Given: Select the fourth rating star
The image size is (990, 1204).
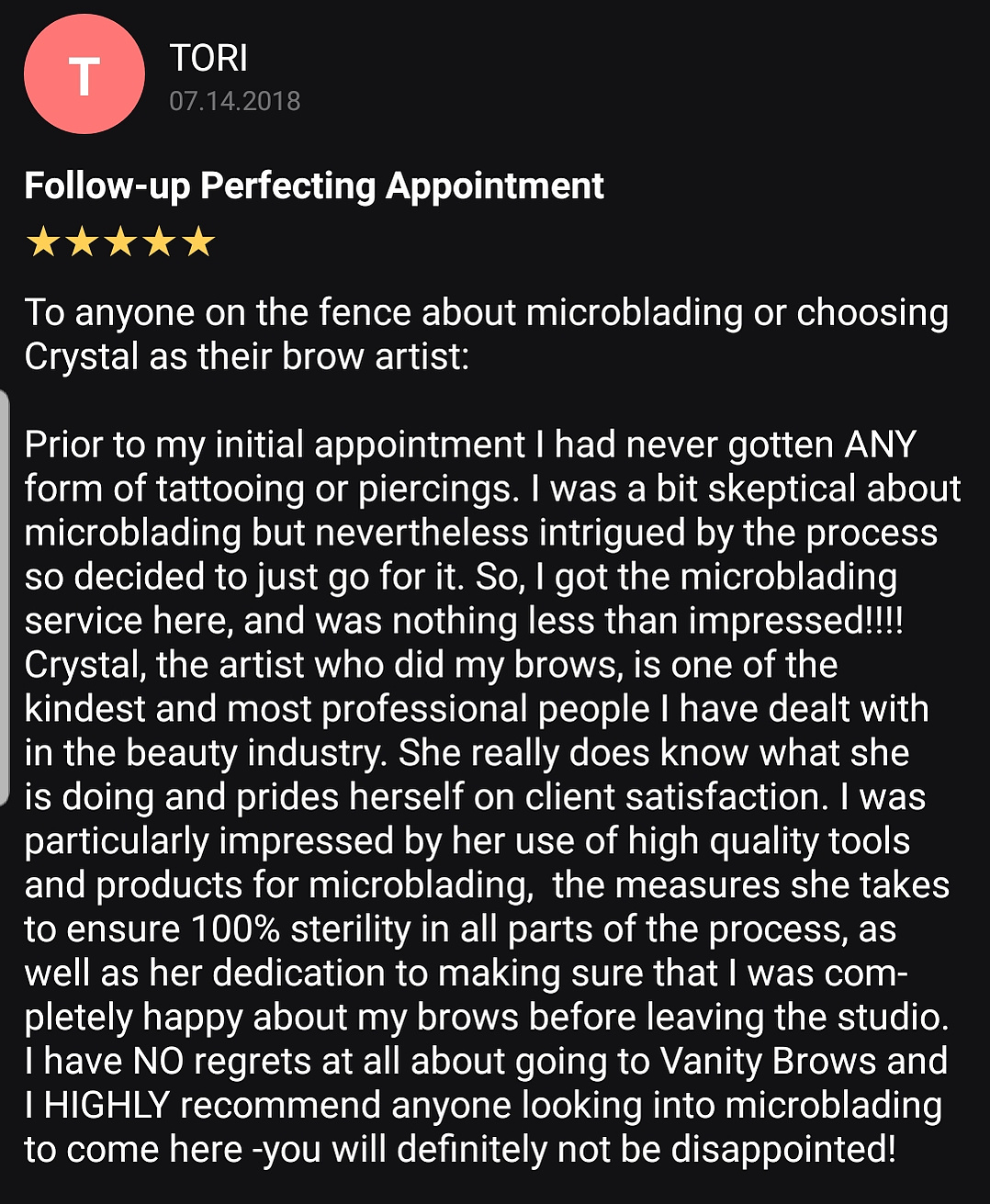Looking at the screenshot, I should 159,242.
